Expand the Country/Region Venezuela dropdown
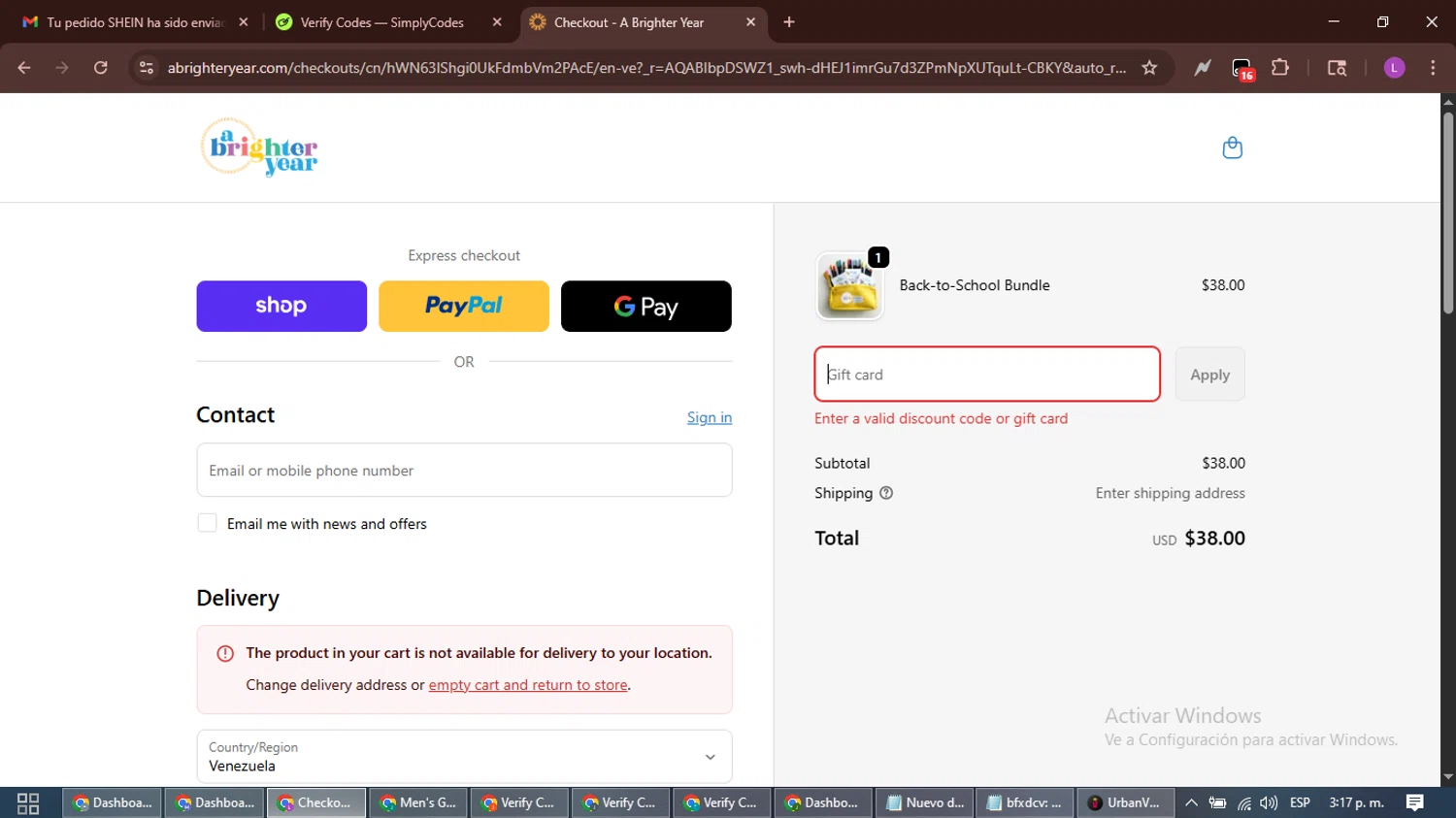 [x=464, y=756]
